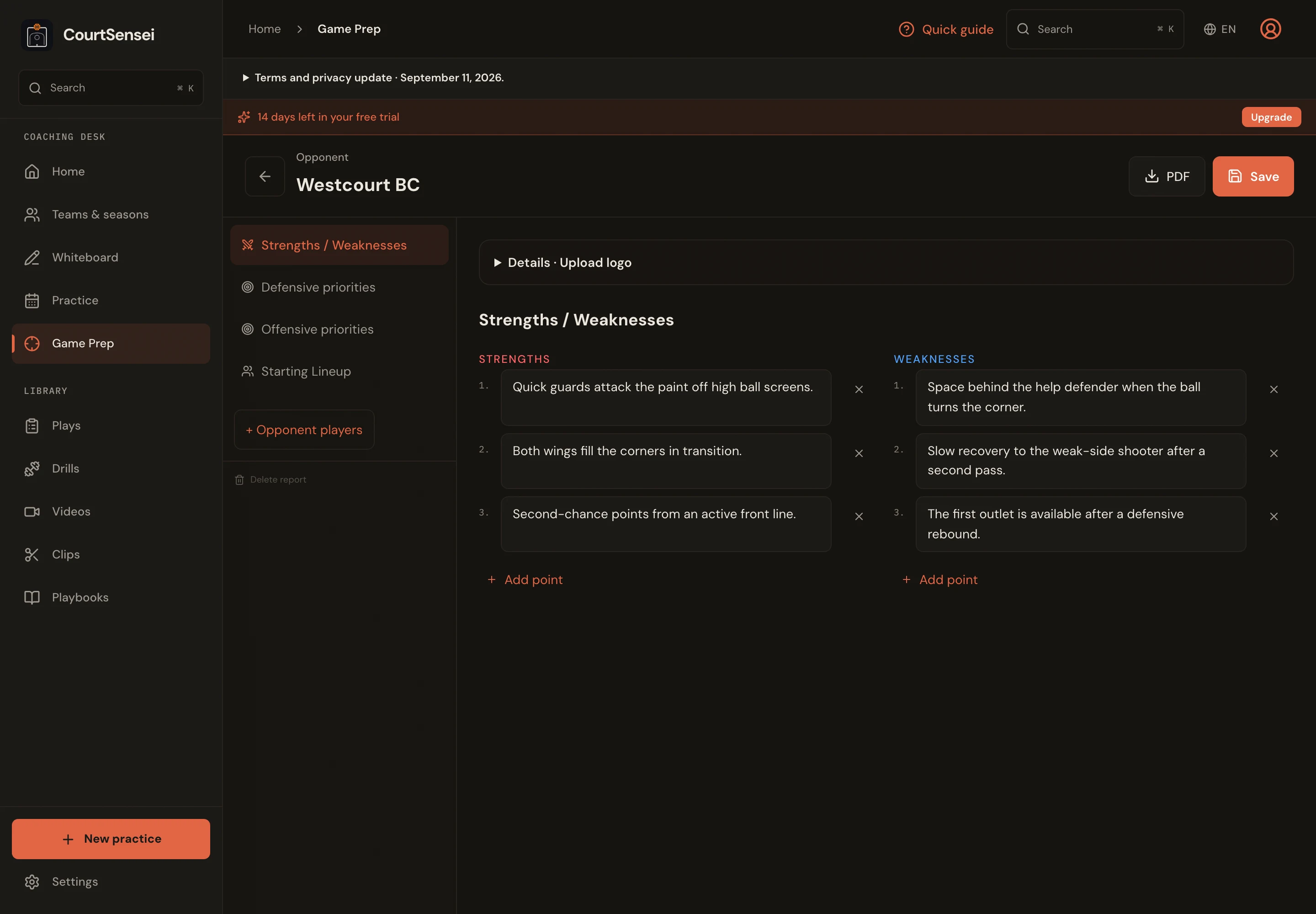The width and height of the screenshot is (1316, 914).
Task: Click the Upgrade button
Action: pyautogui.click(x=1271, y=117)
